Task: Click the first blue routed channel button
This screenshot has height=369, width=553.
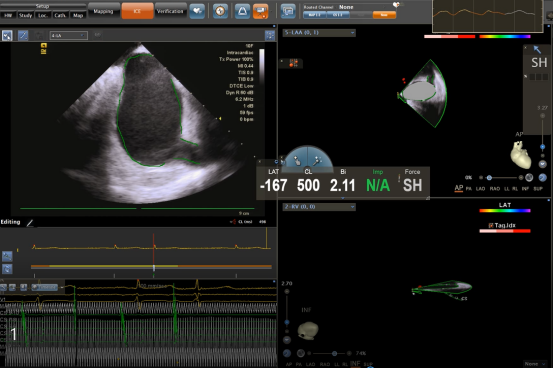Action: (x=315, y=15)
